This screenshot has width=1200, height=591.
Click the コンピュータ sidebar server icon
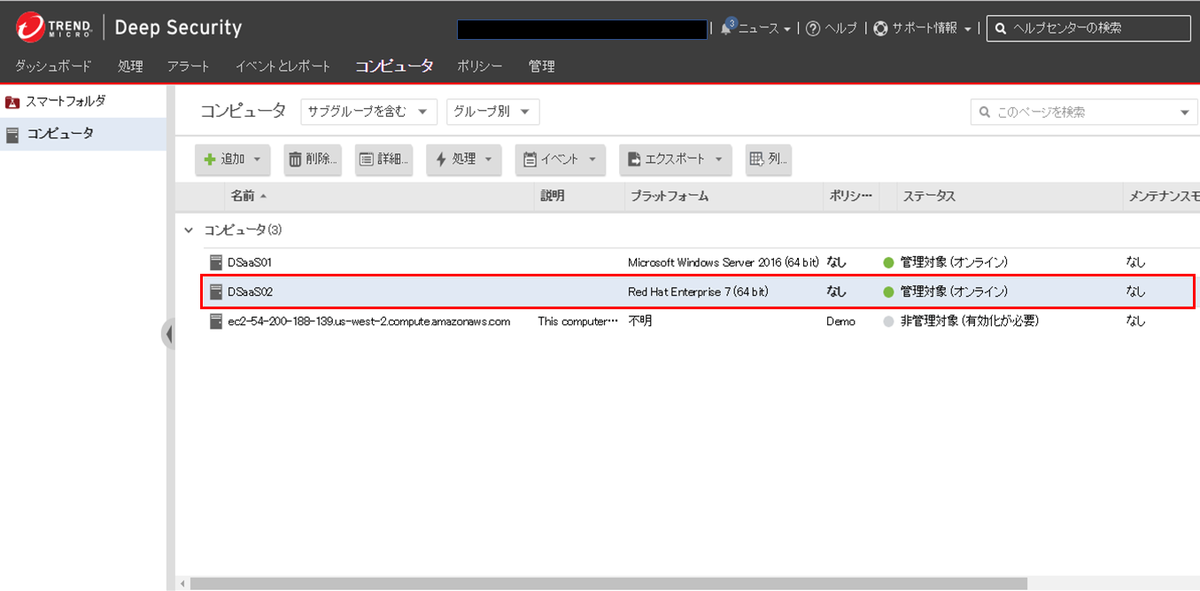coord(12,134)
